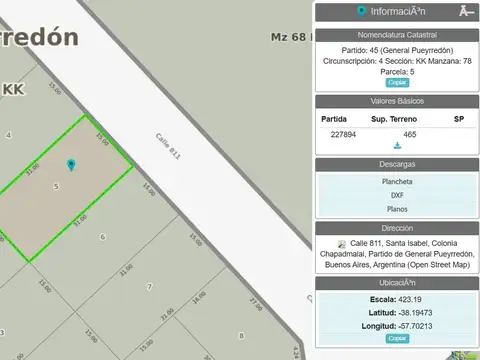
Task: Click the 16.00 measurement label near parcel 7
Action: [x=199, y=297]
